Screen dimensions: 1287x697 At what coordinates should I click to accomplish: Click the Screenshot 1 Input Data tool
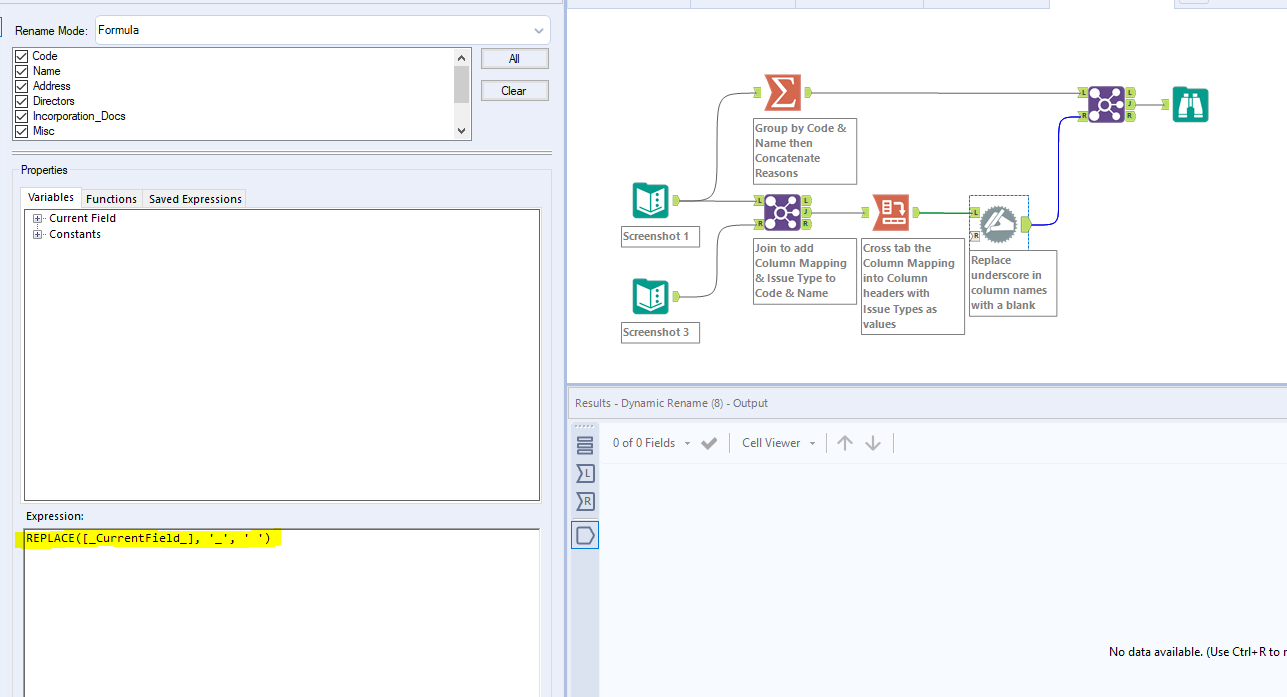pos(650,200)
